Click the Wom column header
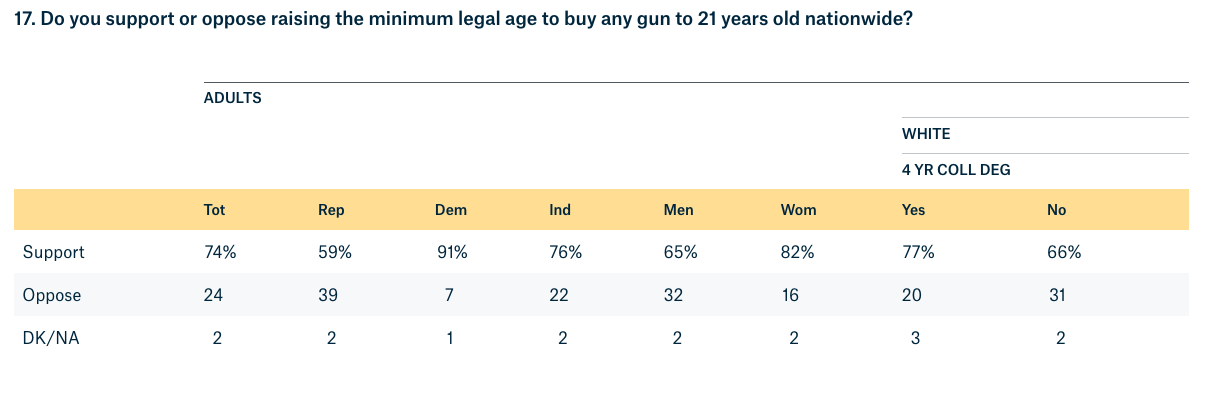1210x406 pixels. pyautogui.click(x=798, y=210)
